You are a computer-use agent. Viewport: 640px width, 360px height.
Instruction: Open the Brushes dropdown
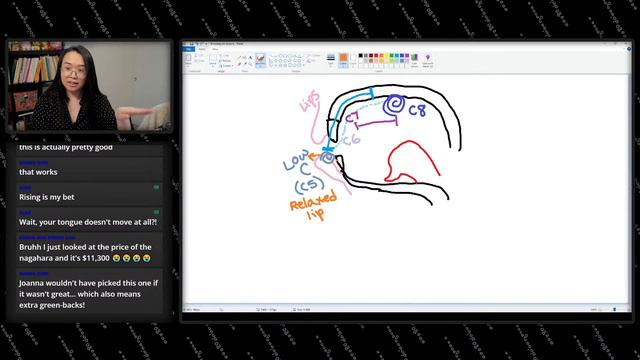[260, 60]
